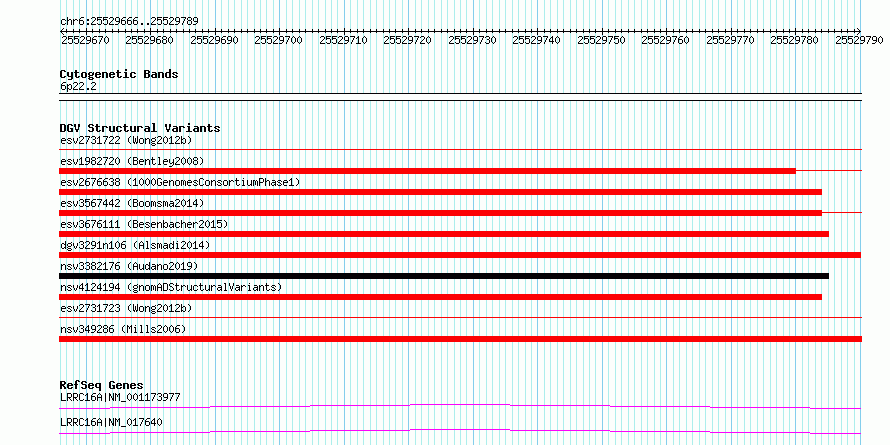The image size is (890, 445).
Task: Click ruler position 25529670
Action: [85, 40]
